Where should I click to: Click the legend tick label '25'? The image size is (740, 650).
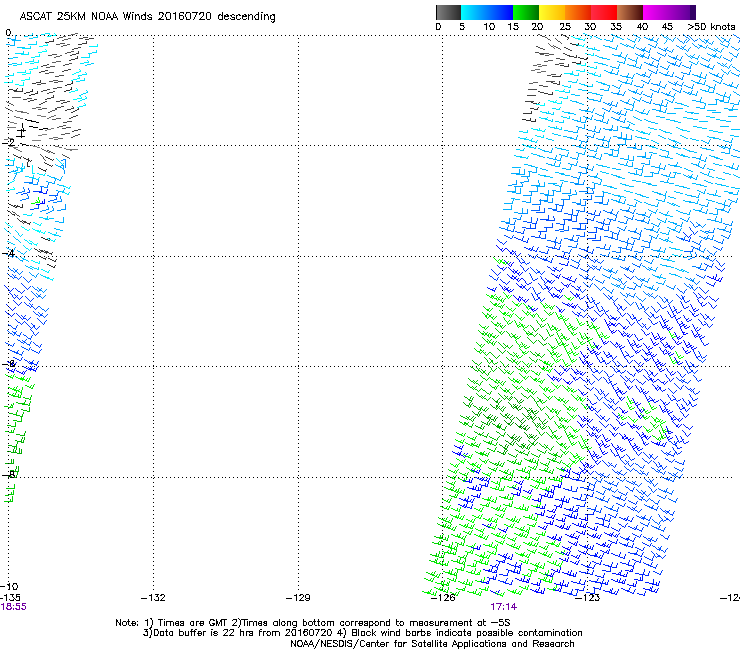pos(565,26)
